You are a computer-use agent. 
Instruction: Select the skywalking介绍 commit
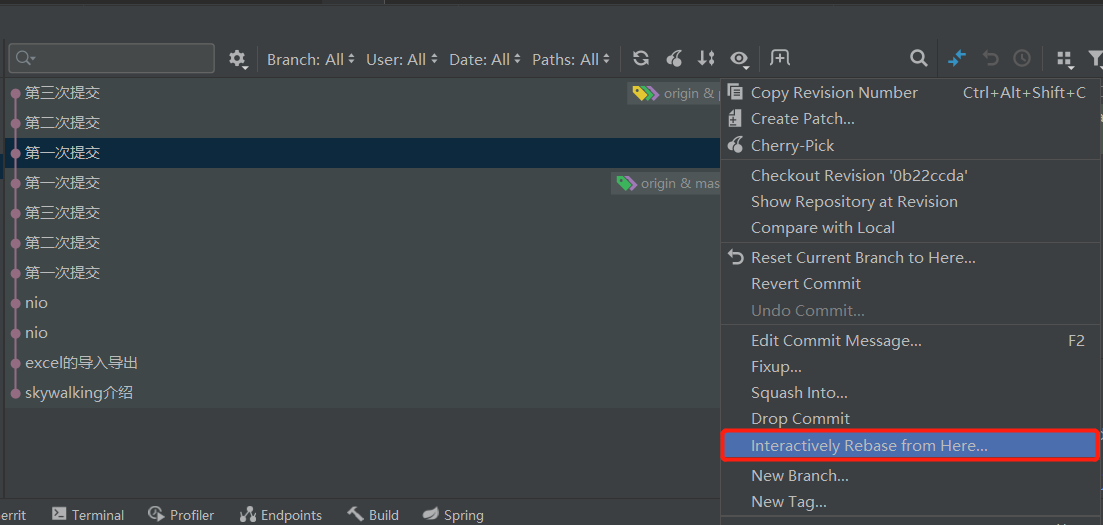pyautogui.click(x=363, y=393)
